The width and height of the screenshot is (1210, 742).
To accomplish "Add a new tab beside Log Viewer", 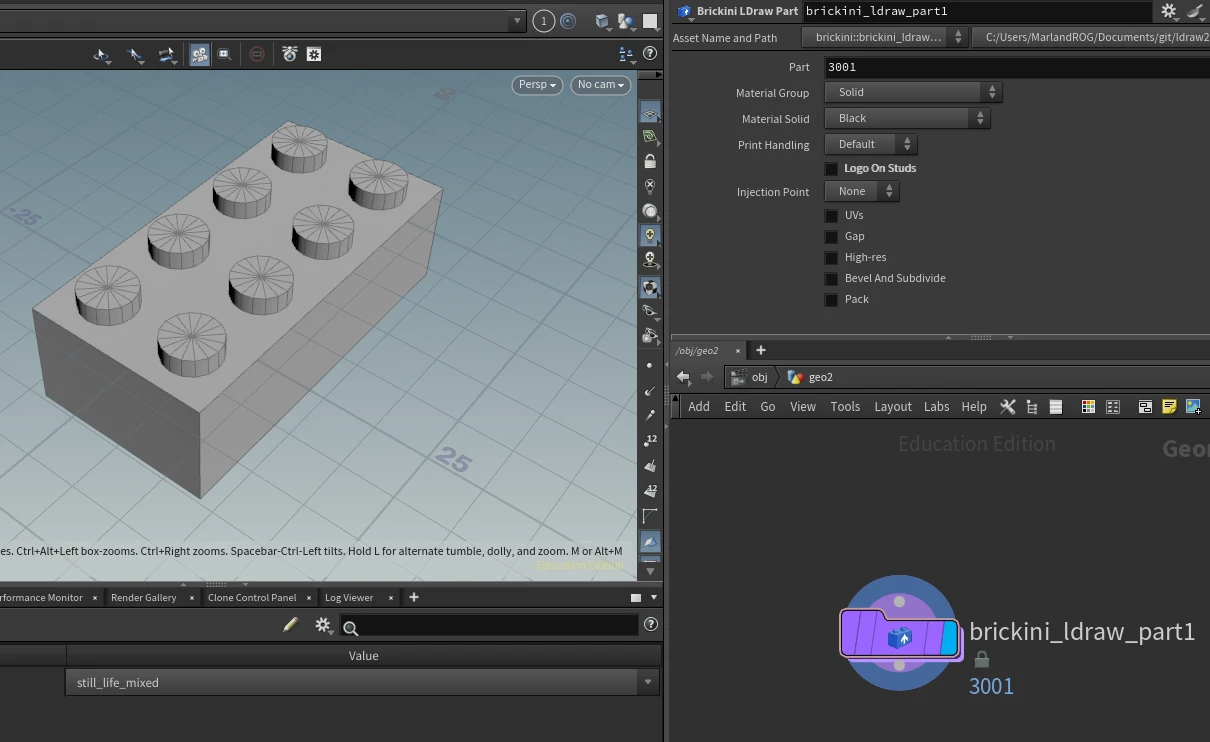I will tap(414, 597).
